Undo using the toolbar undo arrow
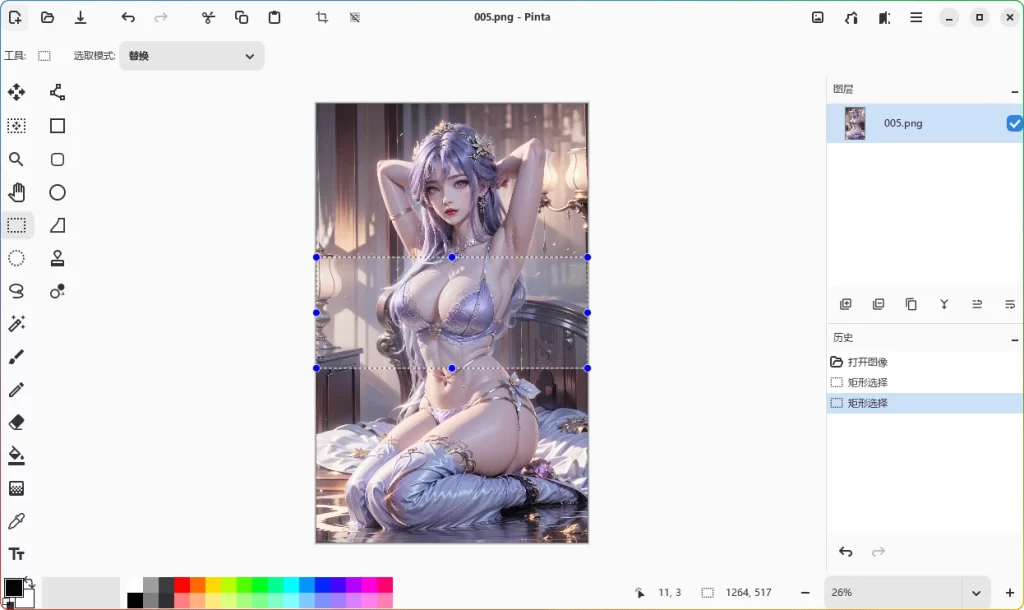 point(127,17)
